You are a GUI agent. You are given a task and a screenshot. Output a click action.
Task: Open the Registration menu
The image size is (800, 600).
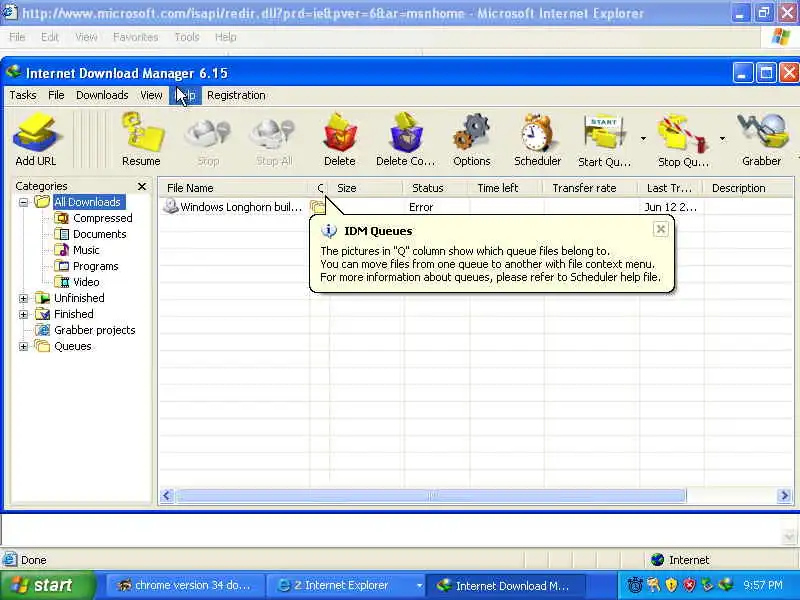point(236,95)
